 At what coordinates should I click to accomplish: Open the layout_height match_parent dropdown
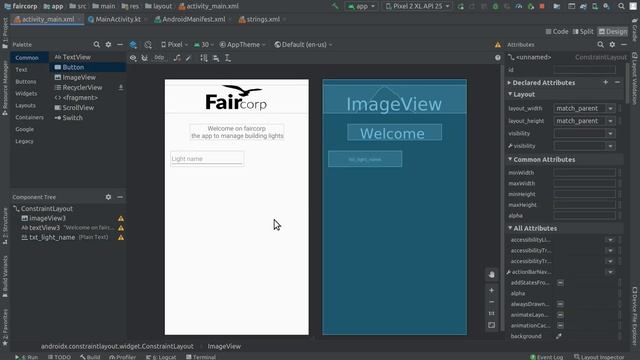tap(611, 121)
